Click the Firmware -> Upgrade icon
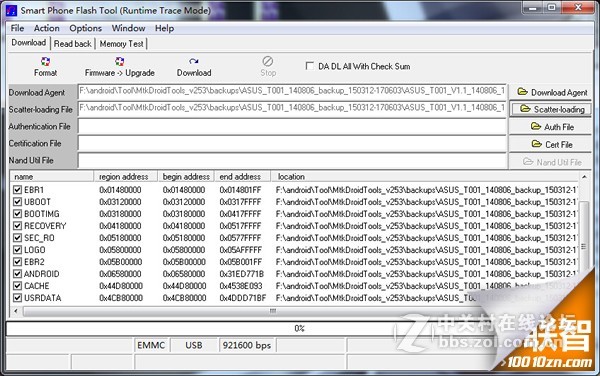600x376 pixels. pos(119,61)
